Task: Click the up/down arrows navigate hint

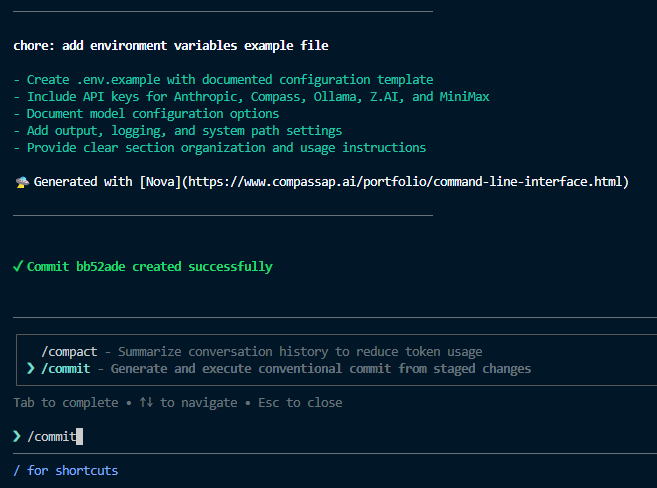Action: tap(145, 403)
